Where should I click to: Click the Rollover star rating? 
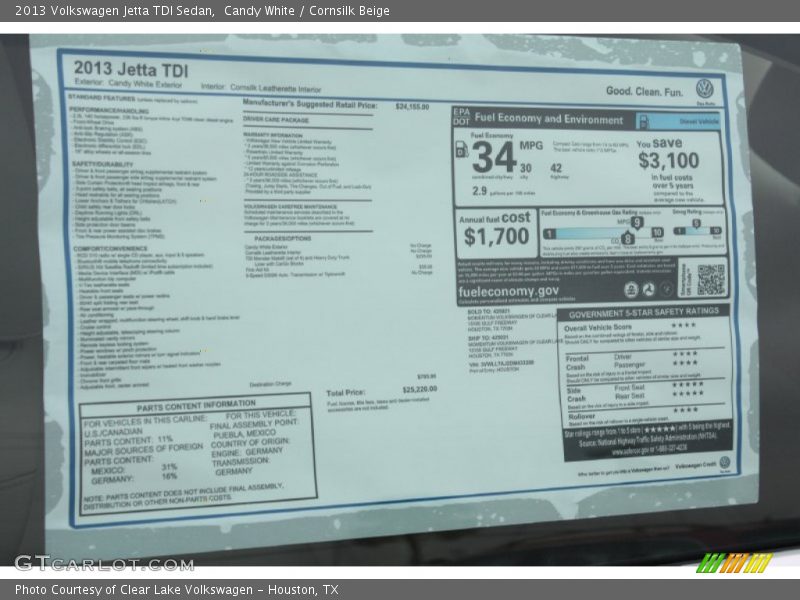pyautogui.click(x=686, y=410)
